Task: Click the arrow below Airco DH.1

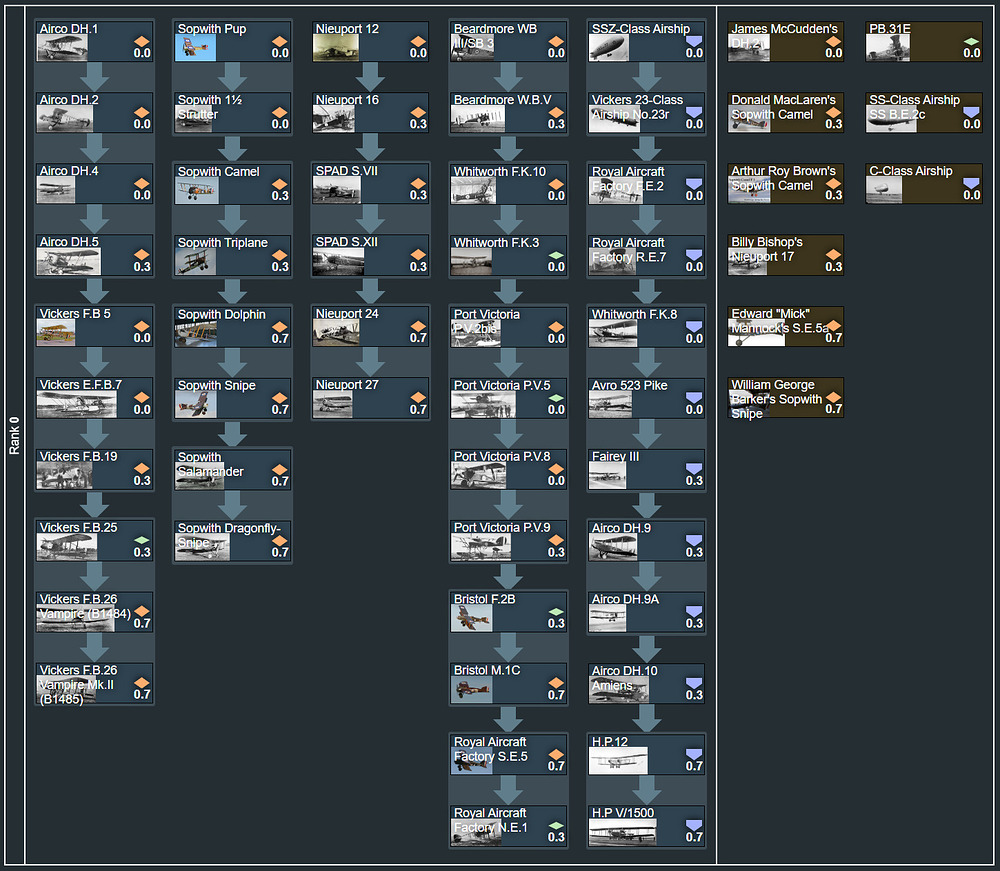Action: pos(95,77)
